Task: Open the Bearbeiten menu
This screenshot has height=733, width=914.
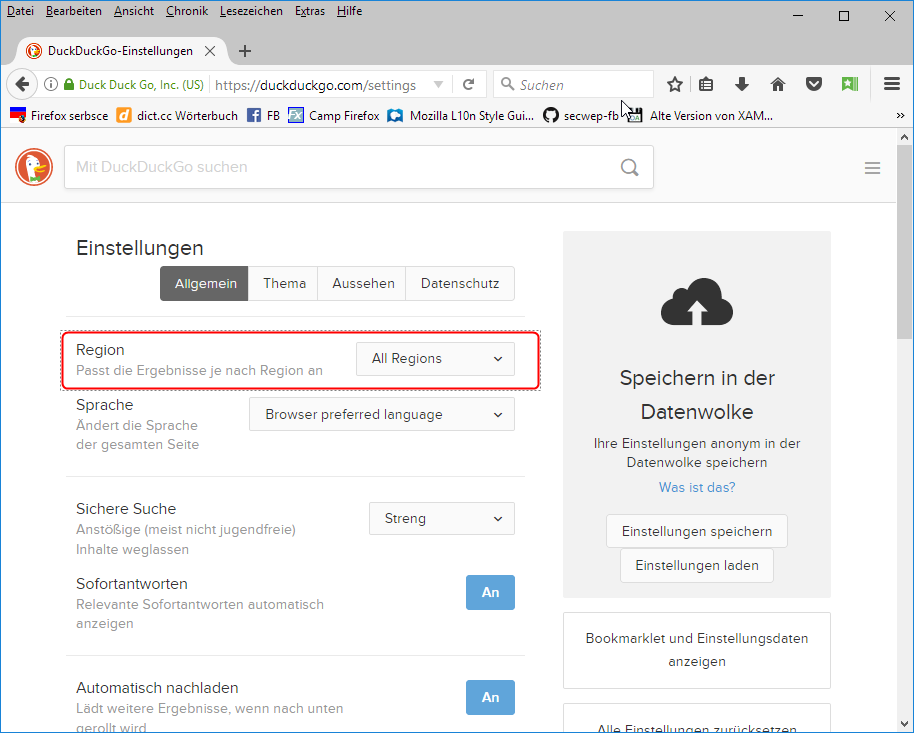Action: pyautogui.click(x=73, y=11)
